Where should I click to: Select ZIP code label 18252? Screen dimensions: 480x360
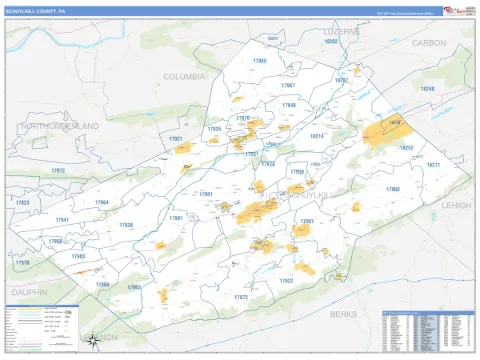407,148
